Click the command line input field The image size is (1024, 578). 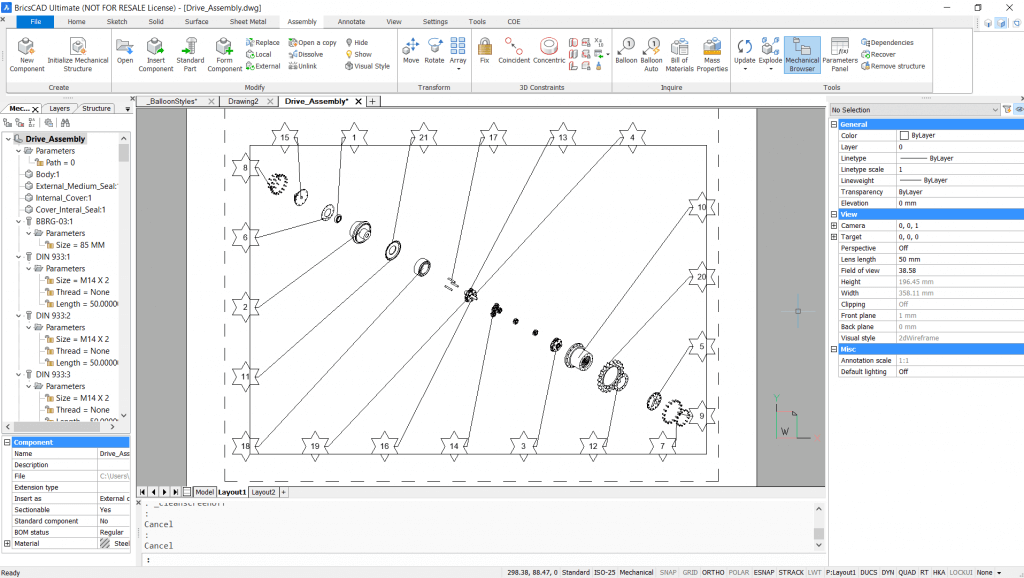pyautogui.click(x=483, y=560)
